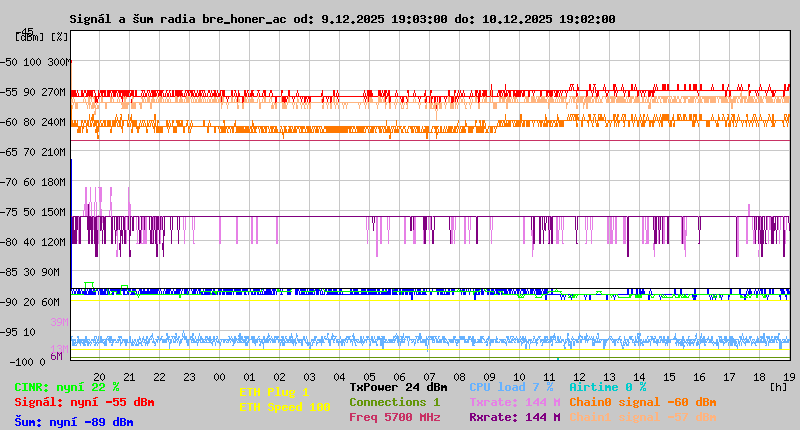Image resolution: width=800 pixels, height=430 pixels.
Task: Select the red Signál legend label
Action: coord(84,402)
